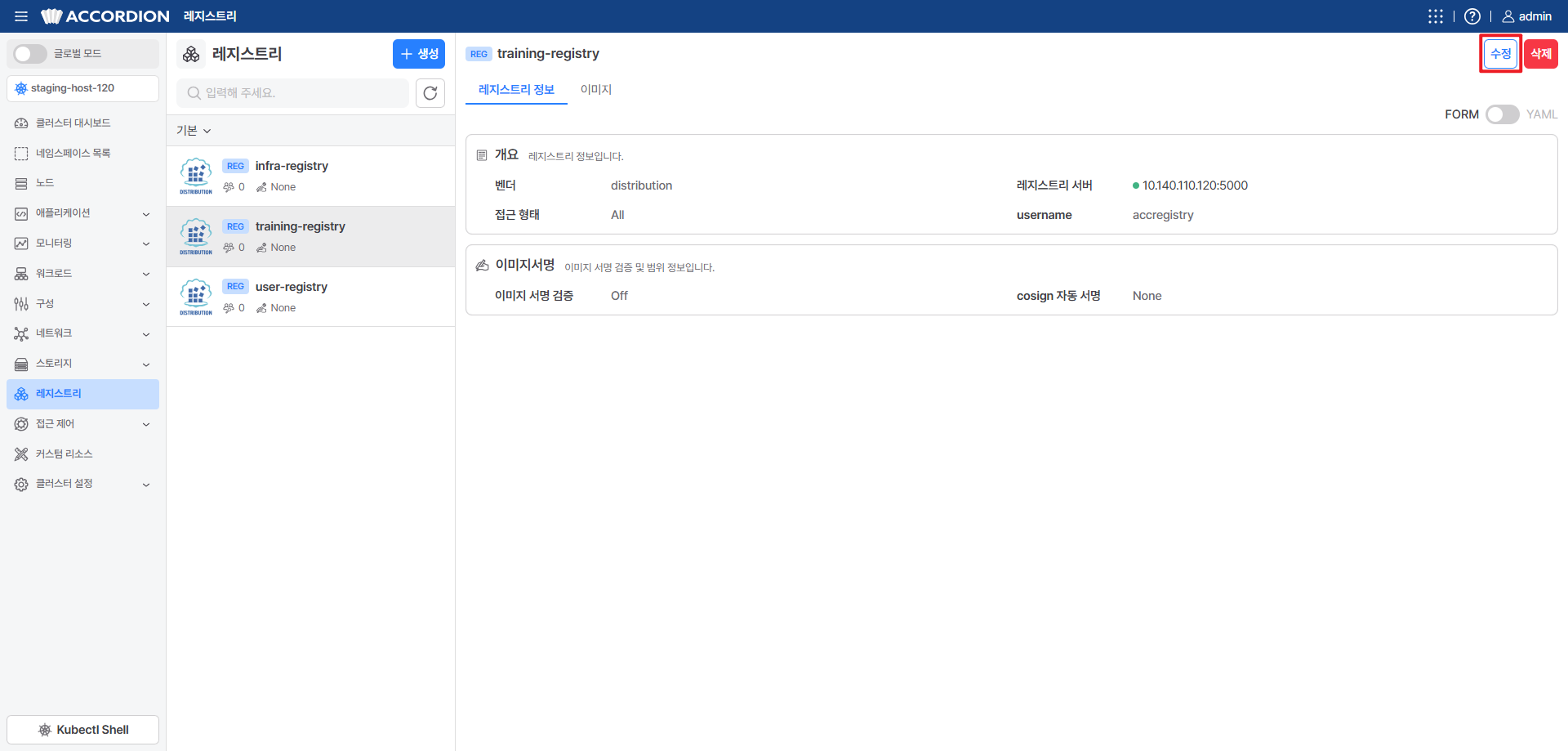1568x751 pixels.
Task: Expand the monitoring submenu
Action: [146, 244]
